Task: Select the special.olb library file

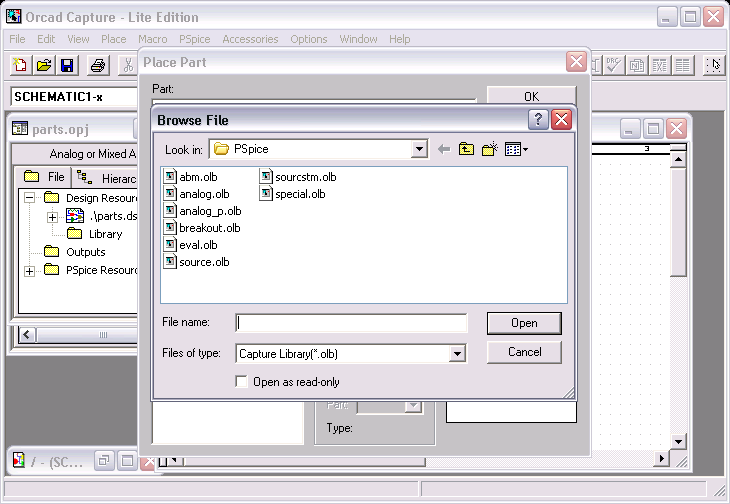Action: point(292,194)
